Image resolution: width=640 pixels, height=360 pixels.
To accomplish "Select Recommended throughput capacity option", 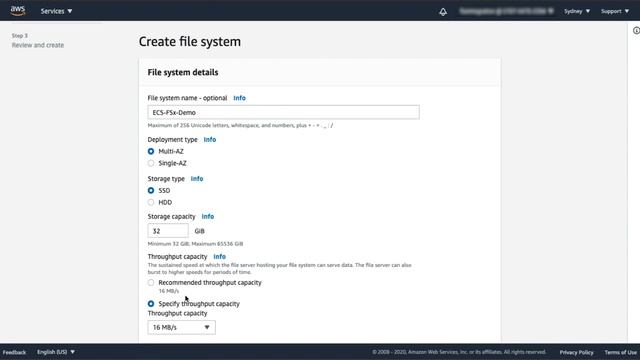I will coord(151,282).
